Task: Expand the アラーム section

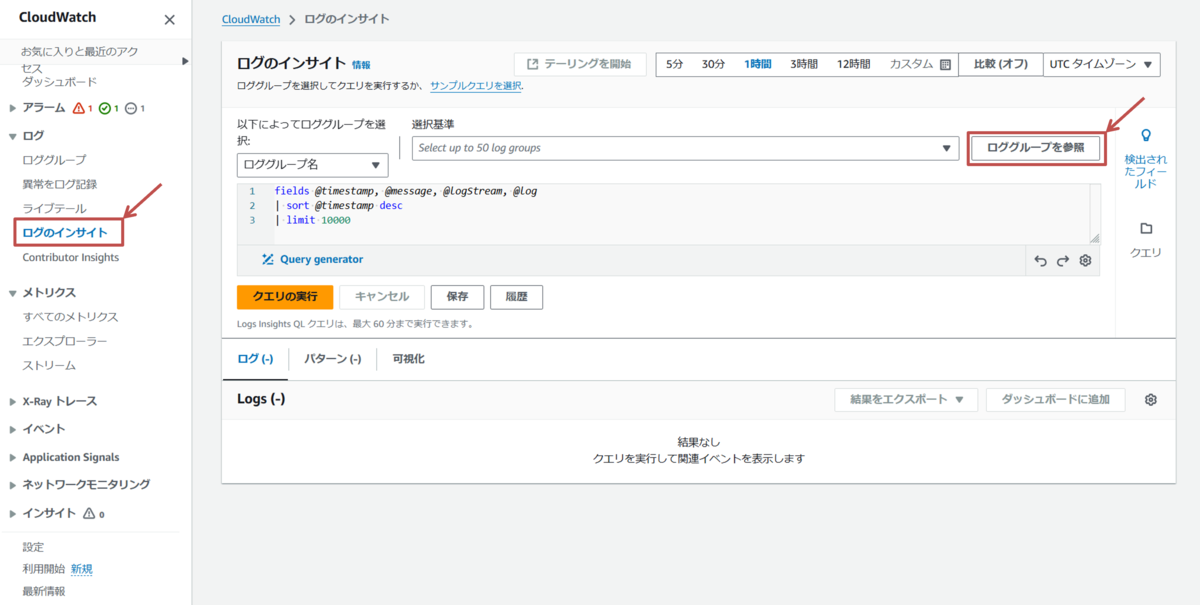Action: [12, 108]
